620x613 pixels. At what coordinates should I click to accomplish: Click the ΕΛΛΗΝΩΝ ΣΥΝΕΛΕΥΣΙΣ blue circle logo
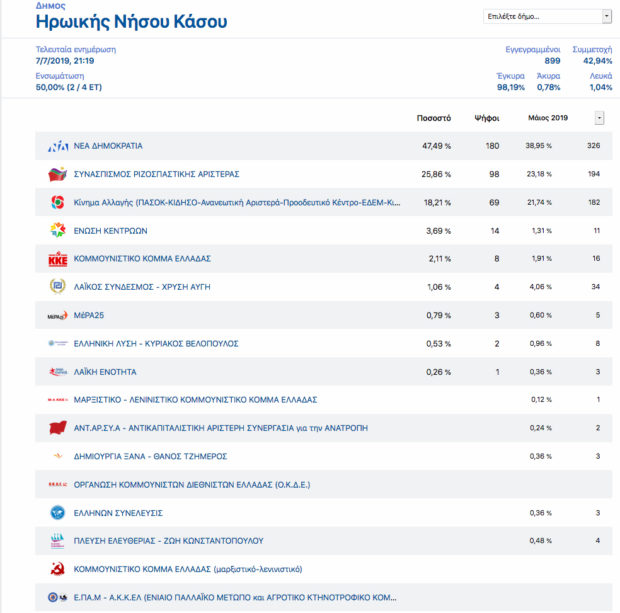point(58,513)
